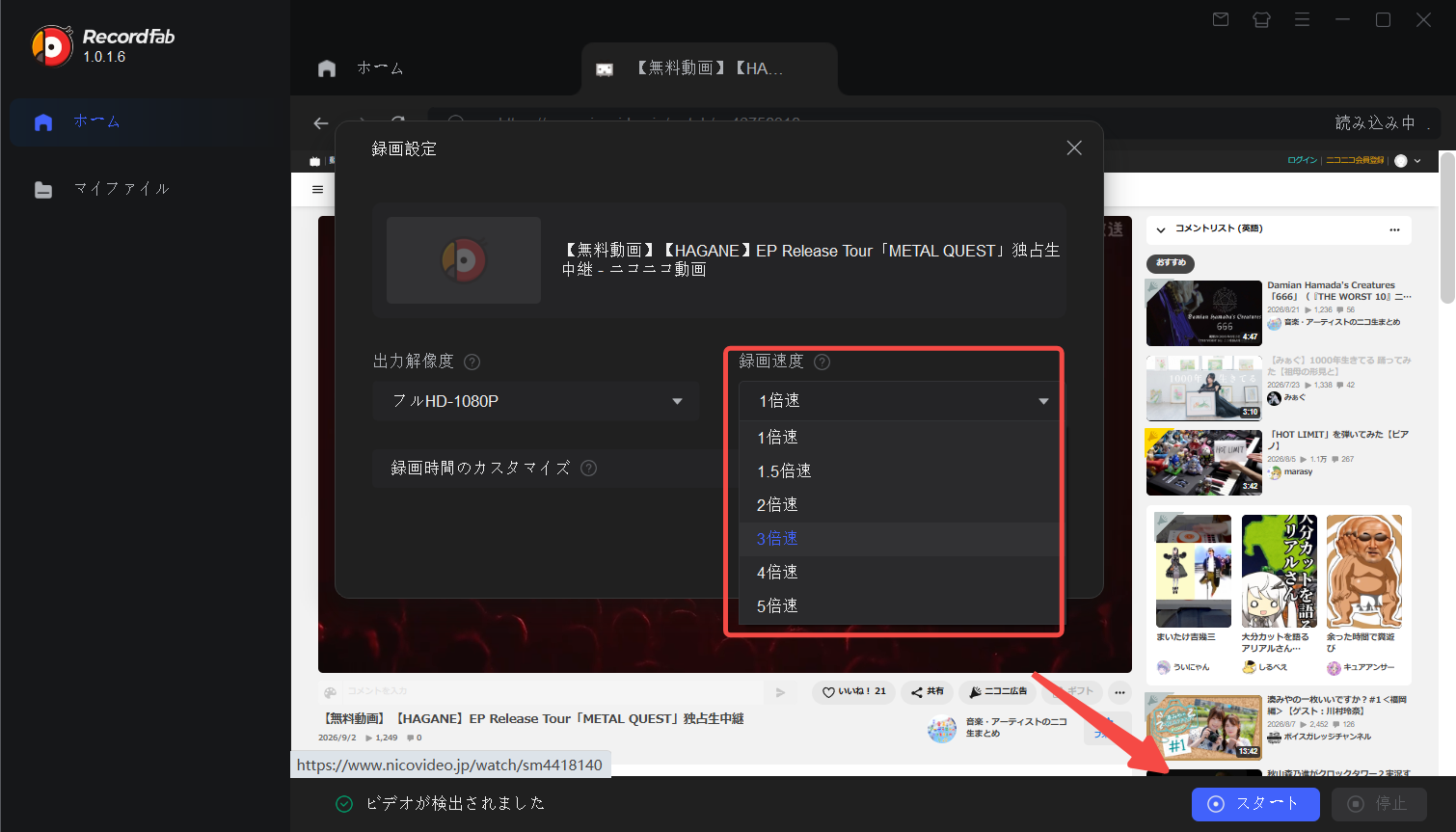This screenshot has width=1456, height=832.
Task: Collapse the コメントリスト panel
Action: [1161, 229]
